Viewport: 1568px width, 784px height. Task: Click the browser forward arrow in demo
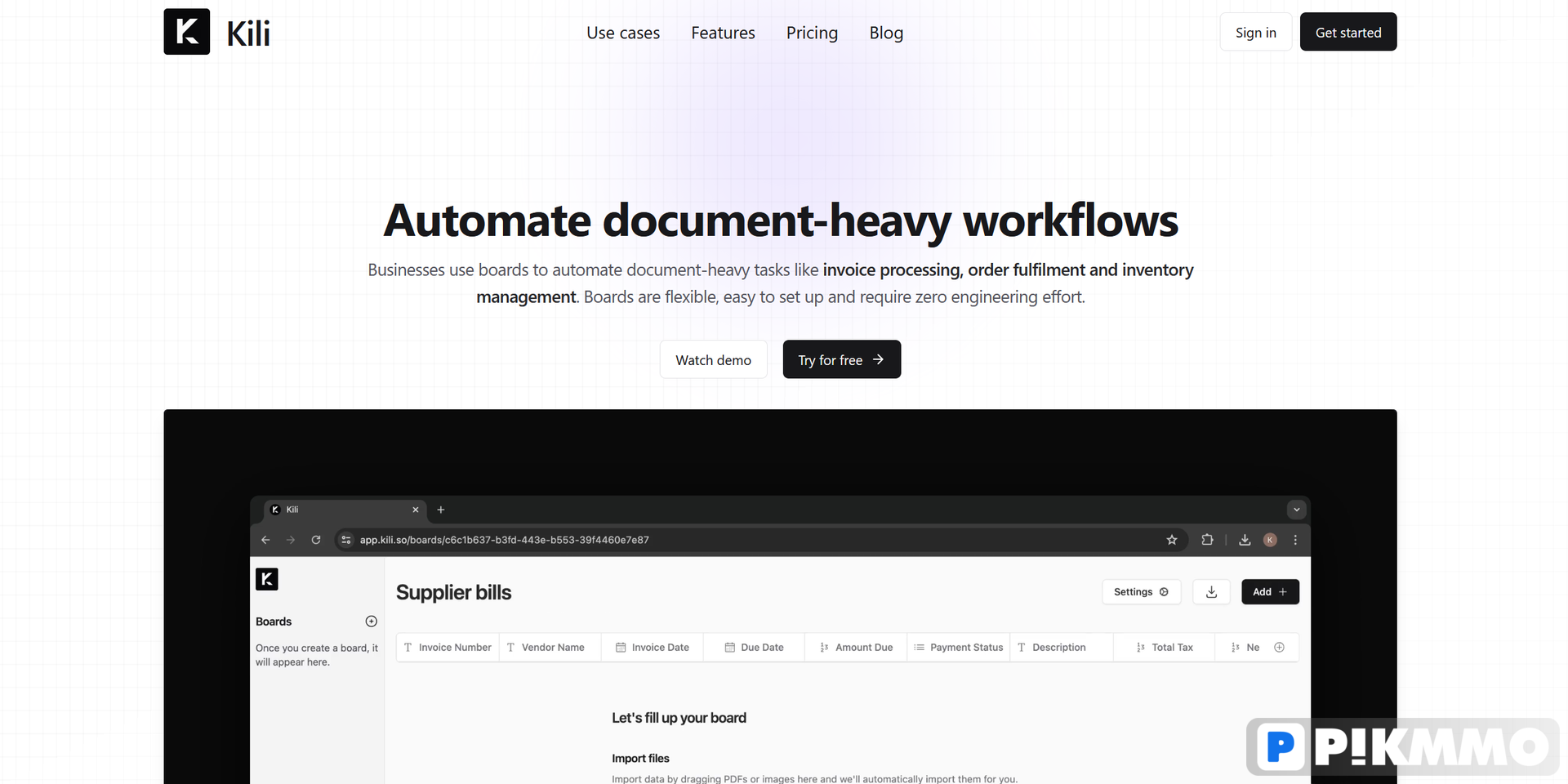coord(290,540)
